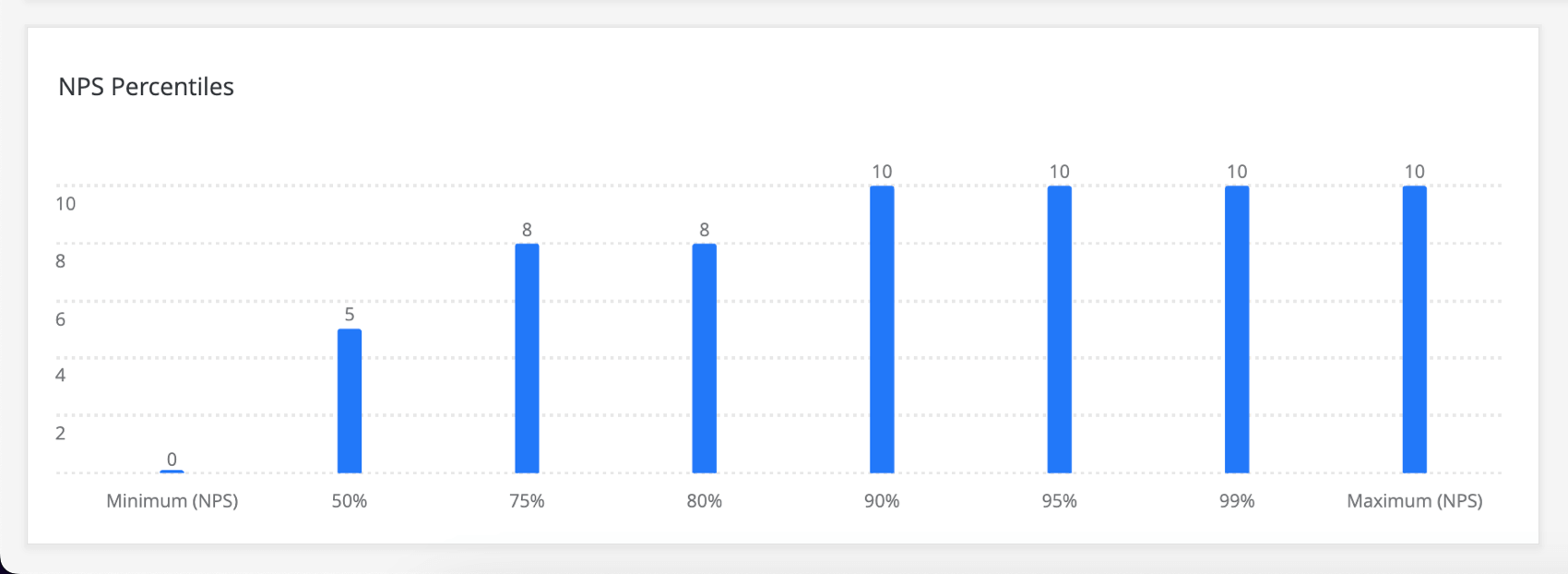Click the 80% percentile bar
This screenshot has width=1568, height=574.
click(704, 358)
